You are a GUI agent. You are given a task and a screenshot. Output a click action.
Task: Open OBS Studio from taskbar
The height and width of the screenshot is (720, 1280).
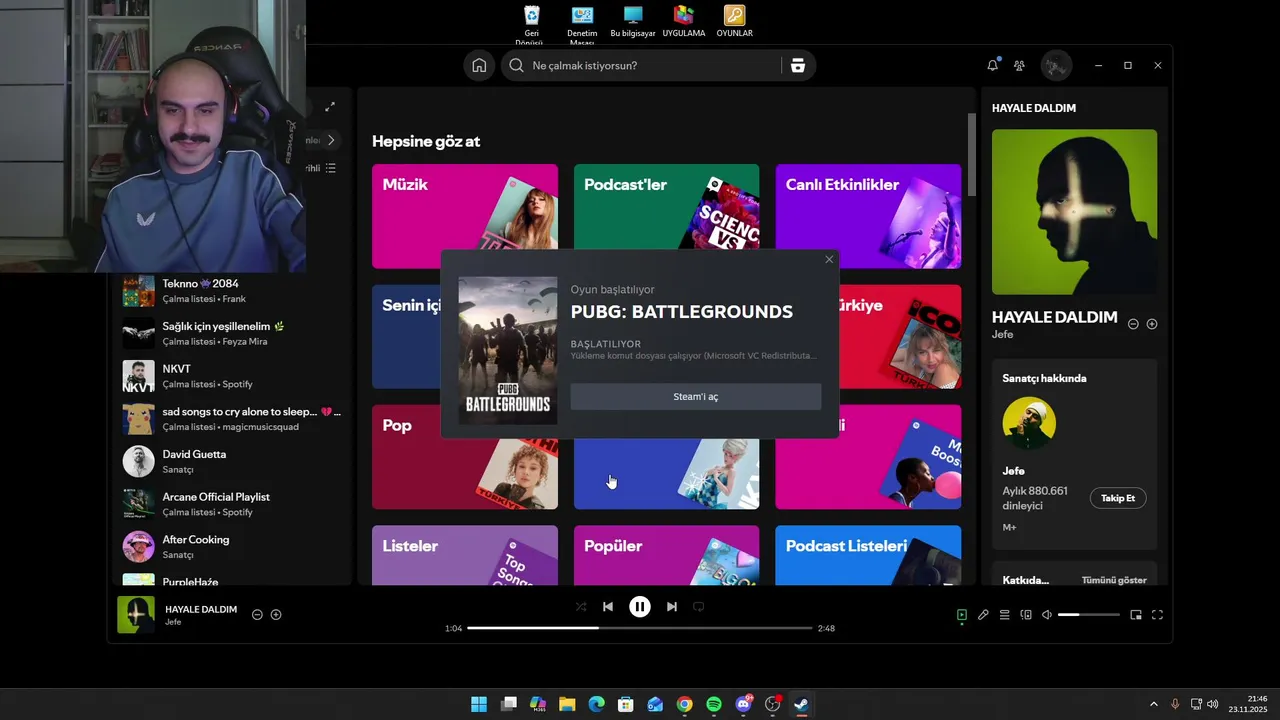[772, 704]
